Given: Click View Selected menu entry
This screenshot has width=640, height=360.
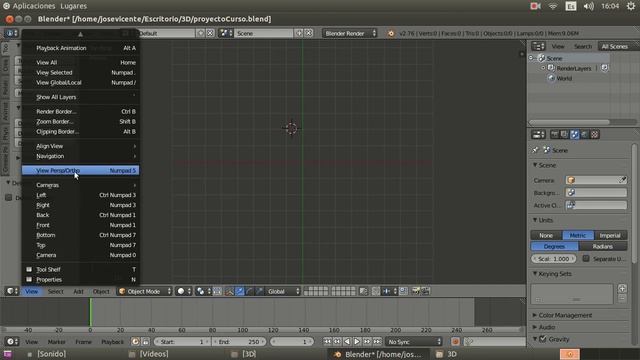Looking at the screenshot, I should pyautogui.click(x=80, y=73).
